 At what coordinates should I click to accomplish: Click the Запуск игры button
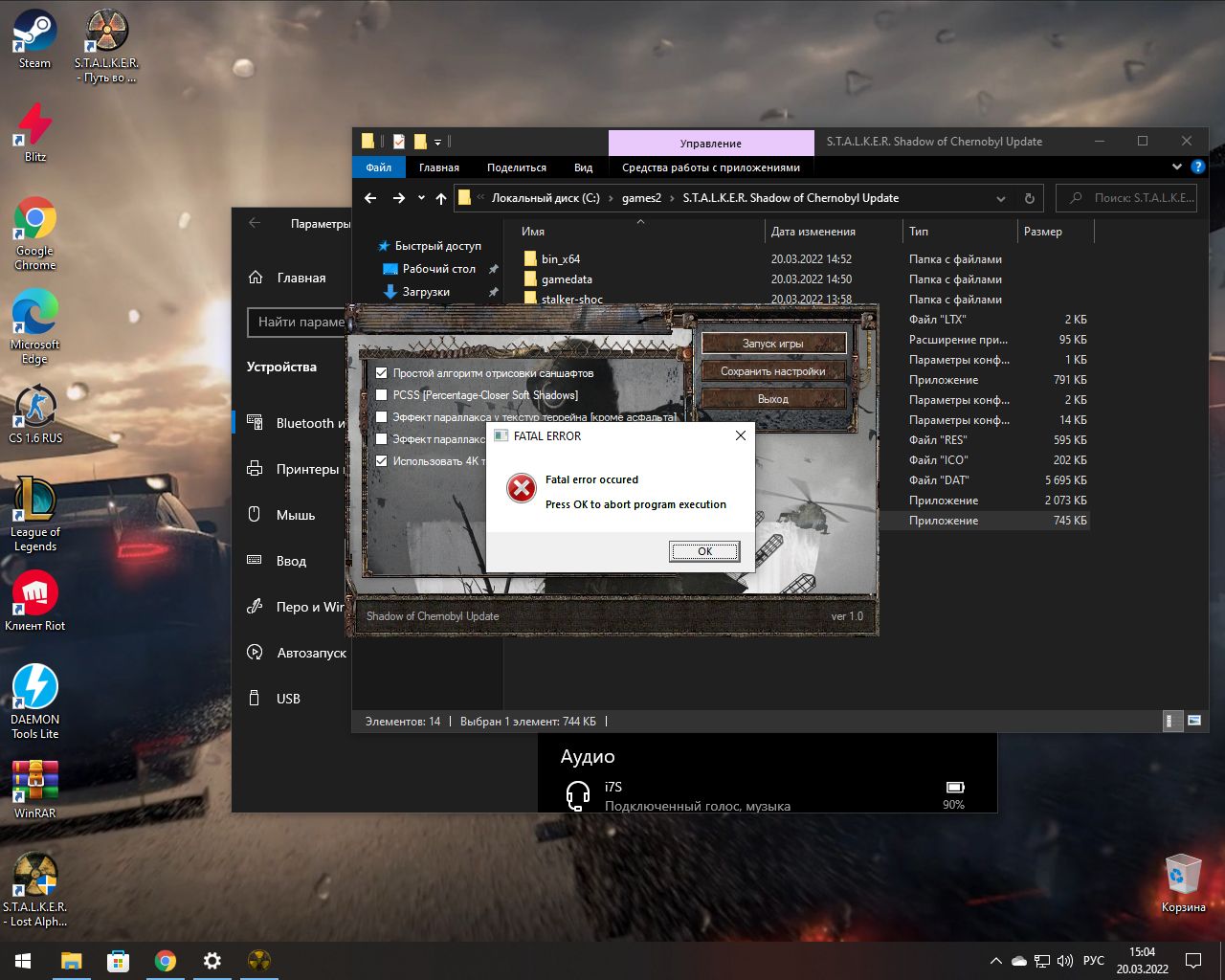(773, 344)
